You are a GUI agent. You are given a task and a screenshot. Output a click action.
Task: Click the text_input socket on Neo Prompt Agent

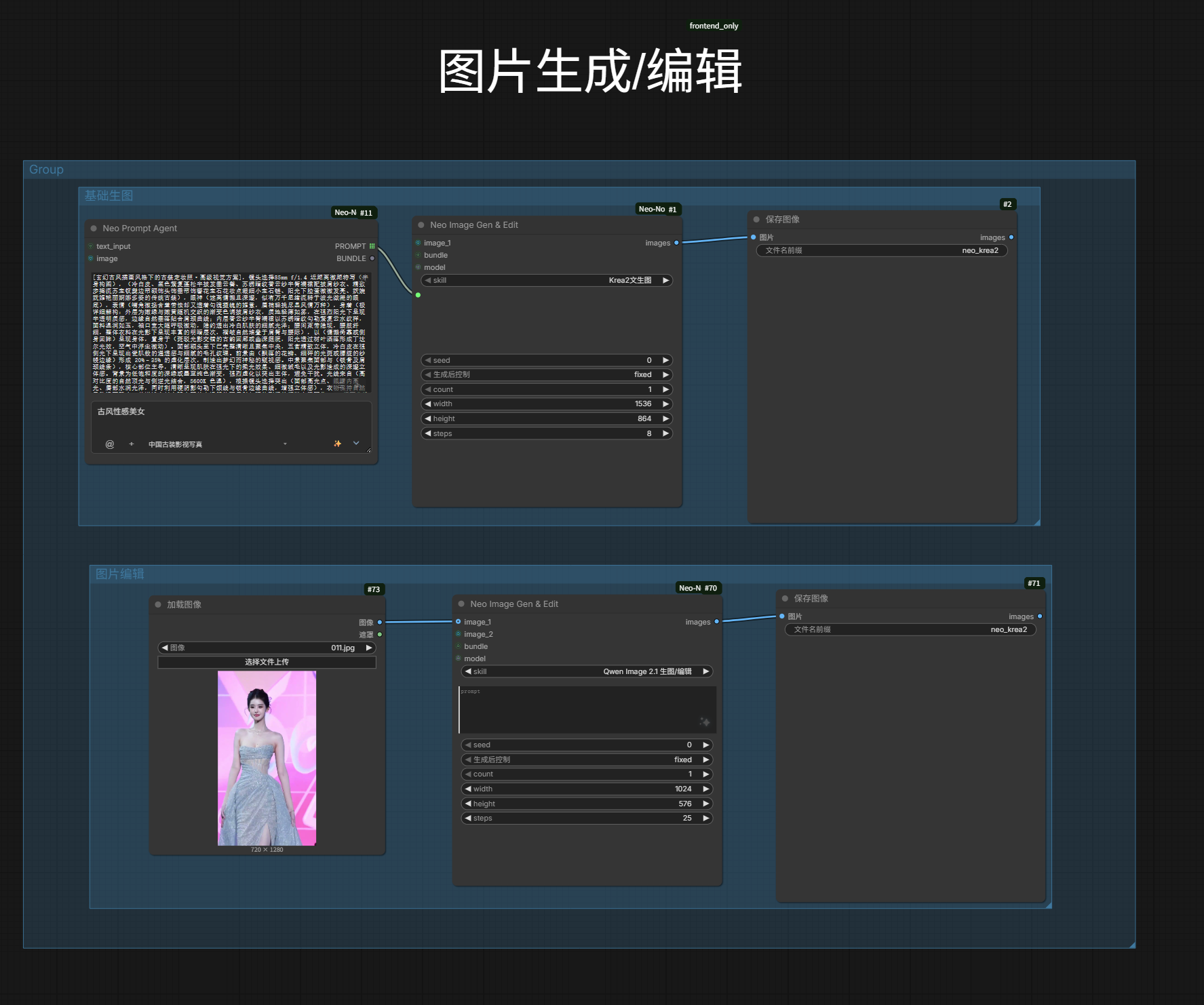coord(91,246)
